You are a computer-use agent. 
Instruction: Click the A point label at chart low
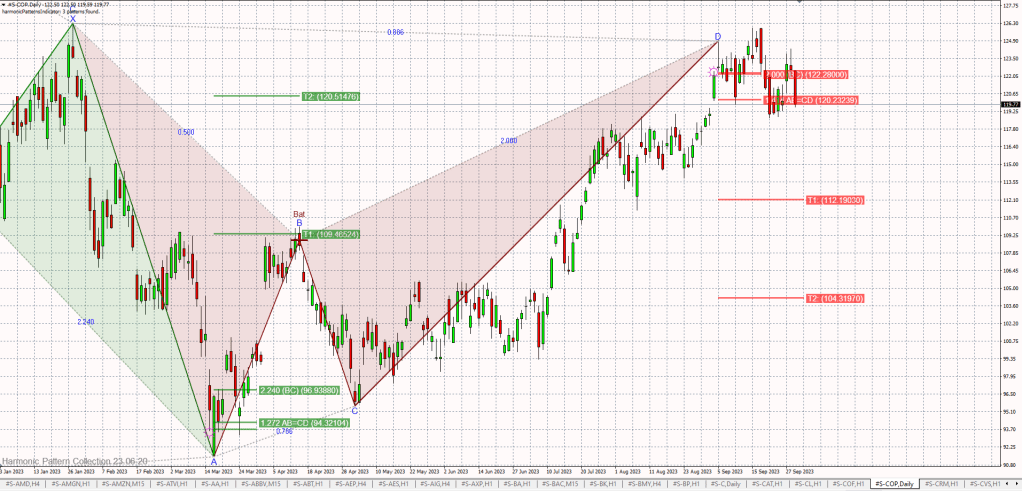213,462
